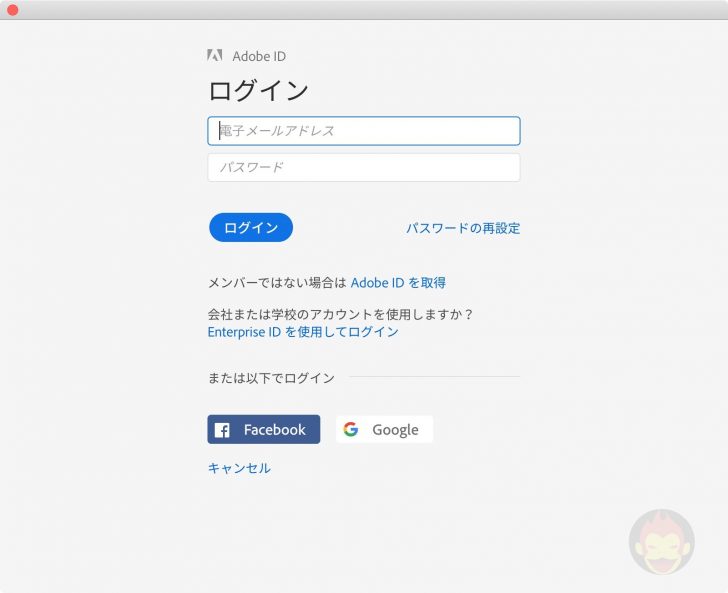
Task: Click the large ログイン heading text
Action: [x=258, y=91]
